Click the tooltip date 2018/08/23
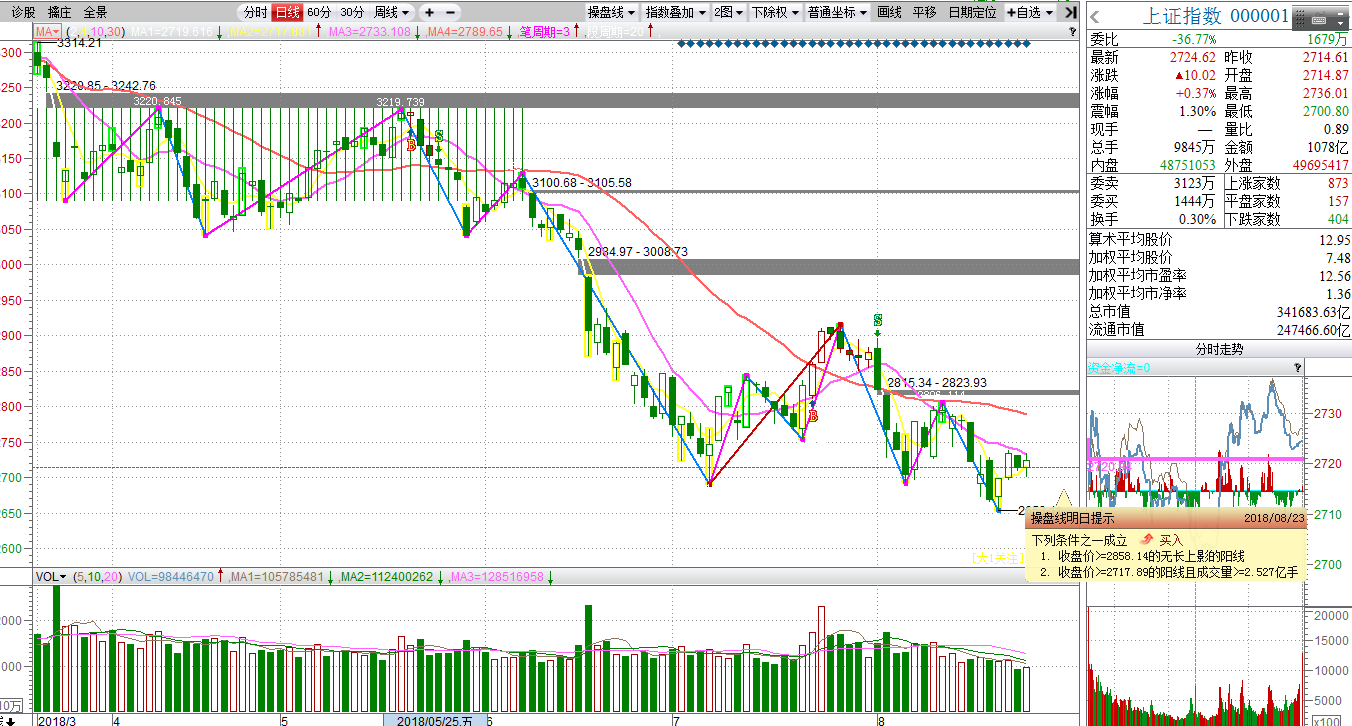The height and width of the screenshot is (726, 1352). point(1273,518)
